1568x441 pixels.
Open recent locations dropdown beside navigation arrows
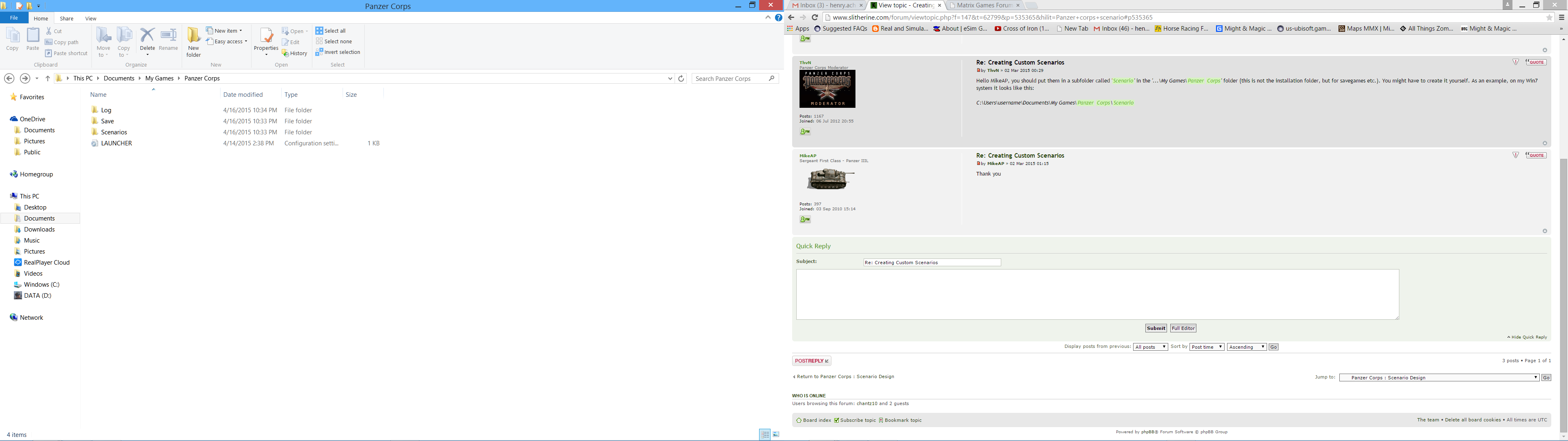37,78
